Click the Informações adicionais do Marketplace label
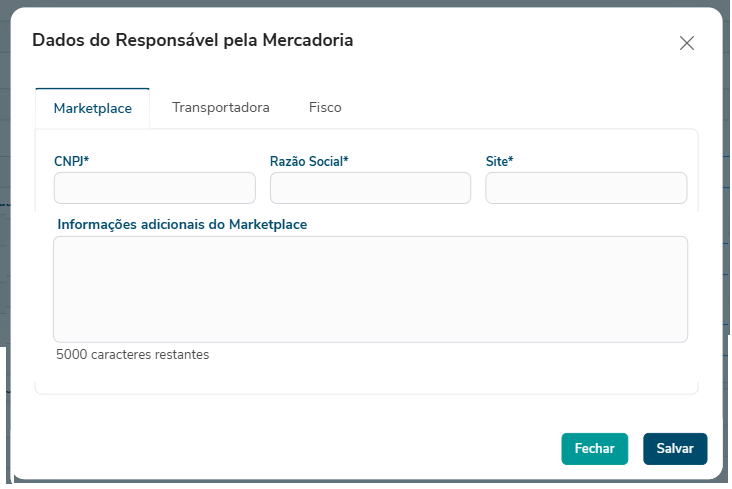This screenshot has height=489, width=732. point(182,224)
